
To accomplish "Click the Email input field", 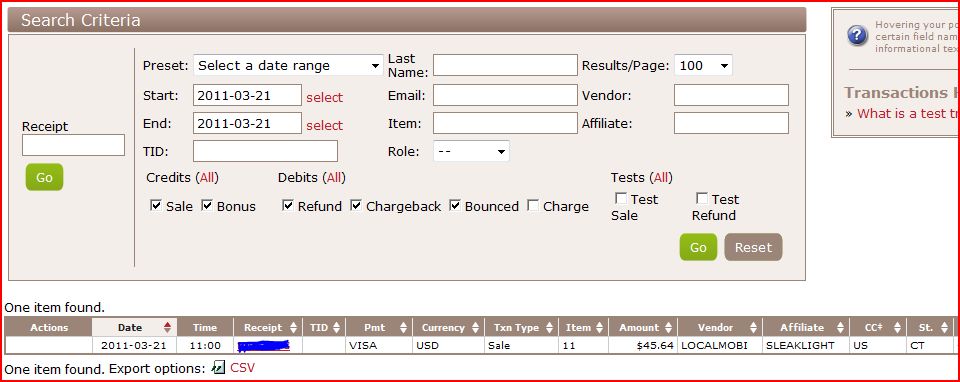I will 505,95.
